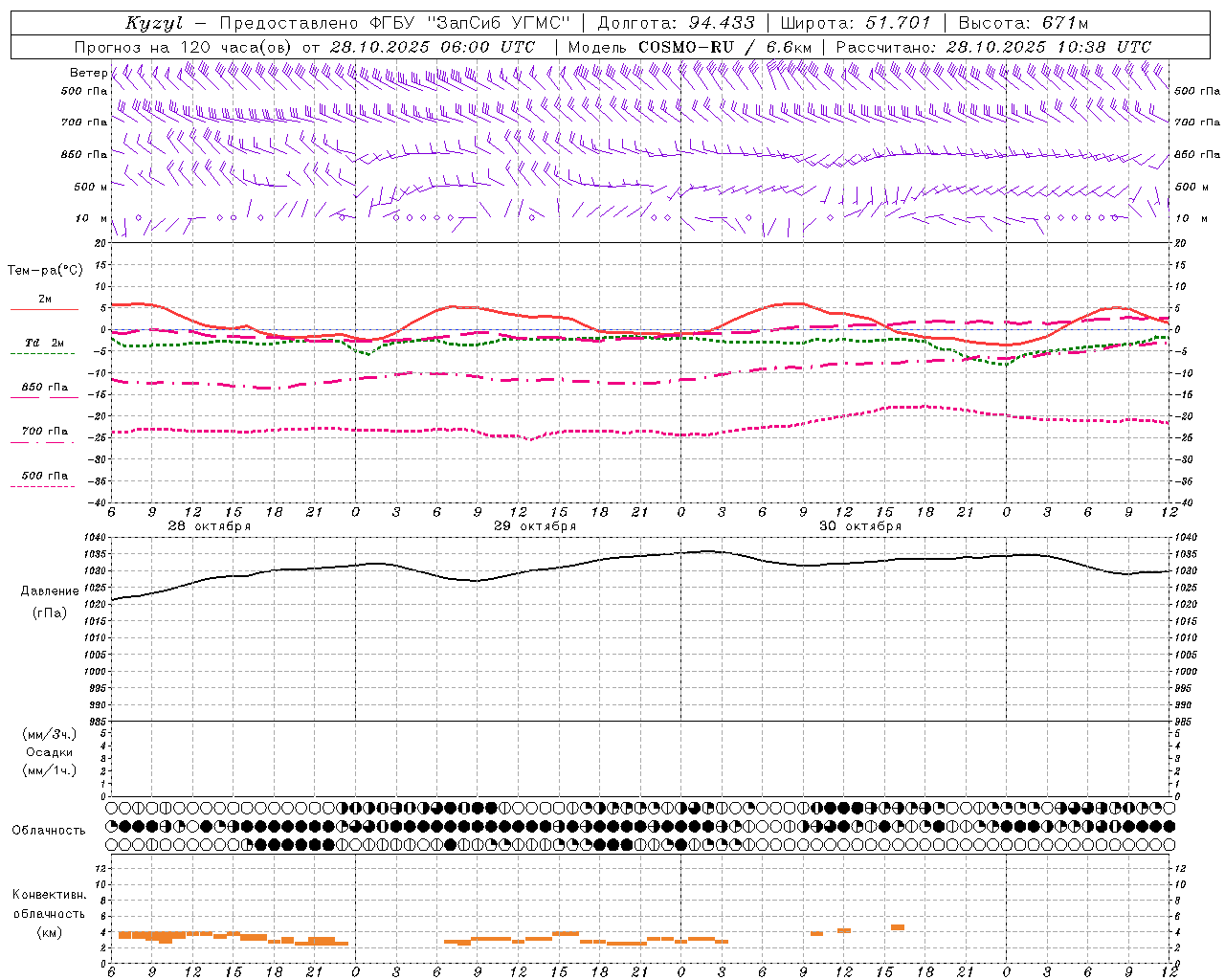This screenshot has width=1225, height=980.
Task: Click the "Широта: 51.701" header field
Action: 856,23
